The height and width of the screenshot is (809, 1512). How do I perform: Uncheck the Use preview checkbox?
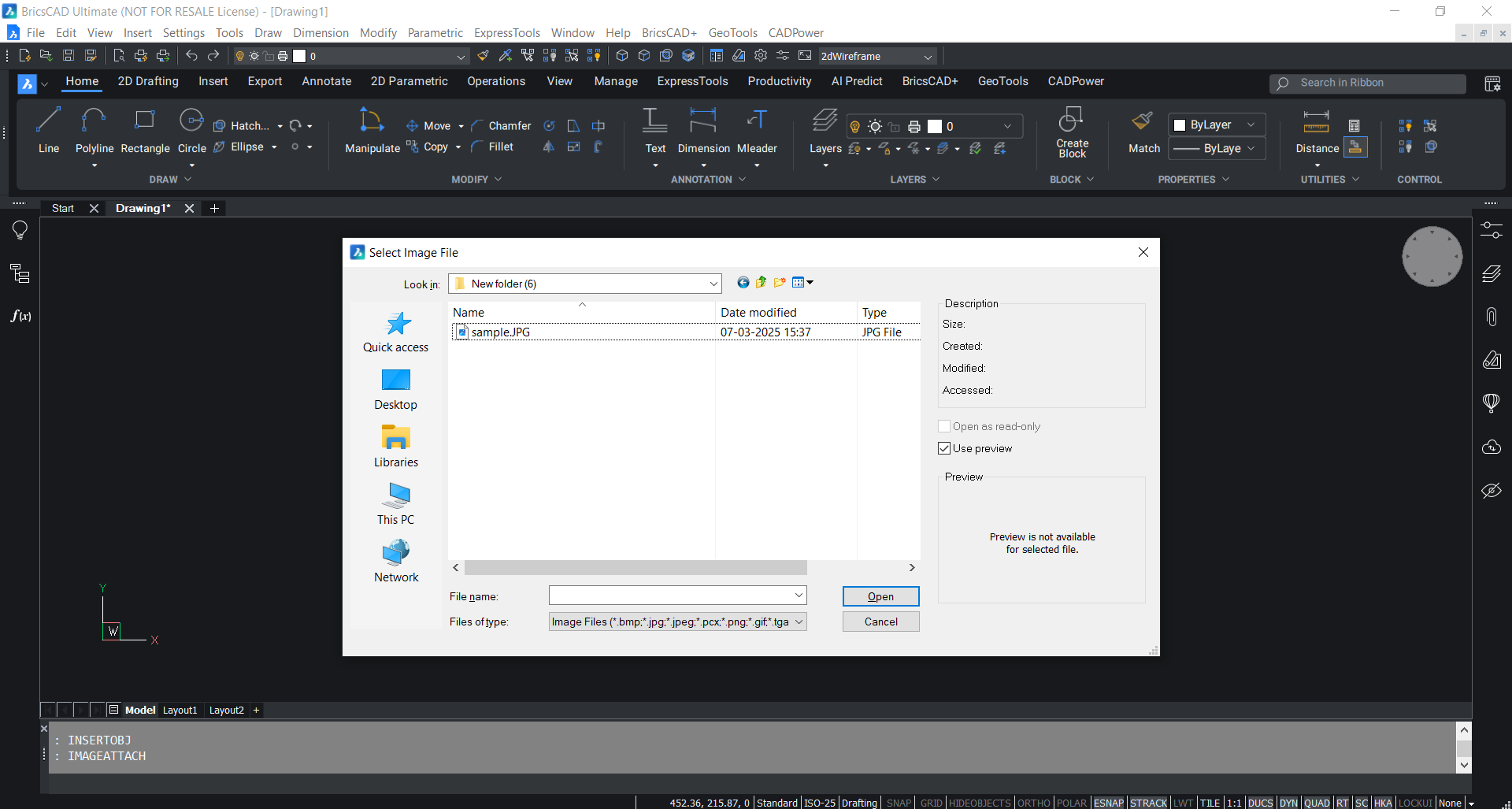point(944,448)
